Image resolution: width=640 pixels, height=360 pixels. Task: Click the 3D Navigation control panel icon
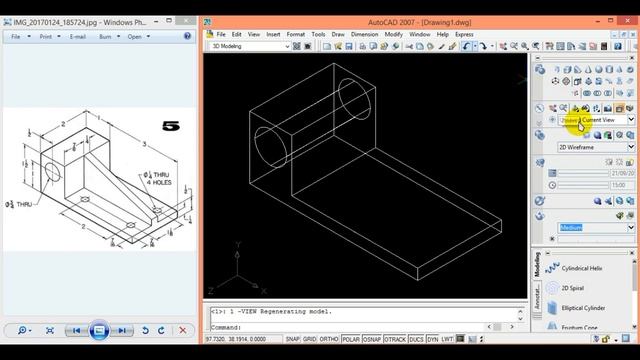coord(539,108)
